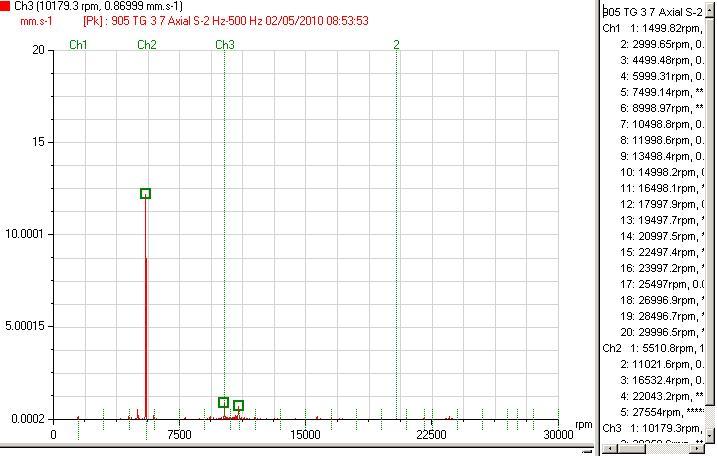Click the green square marker on the tallest peak
Screen dimensions: 717x456
point(145,193)
